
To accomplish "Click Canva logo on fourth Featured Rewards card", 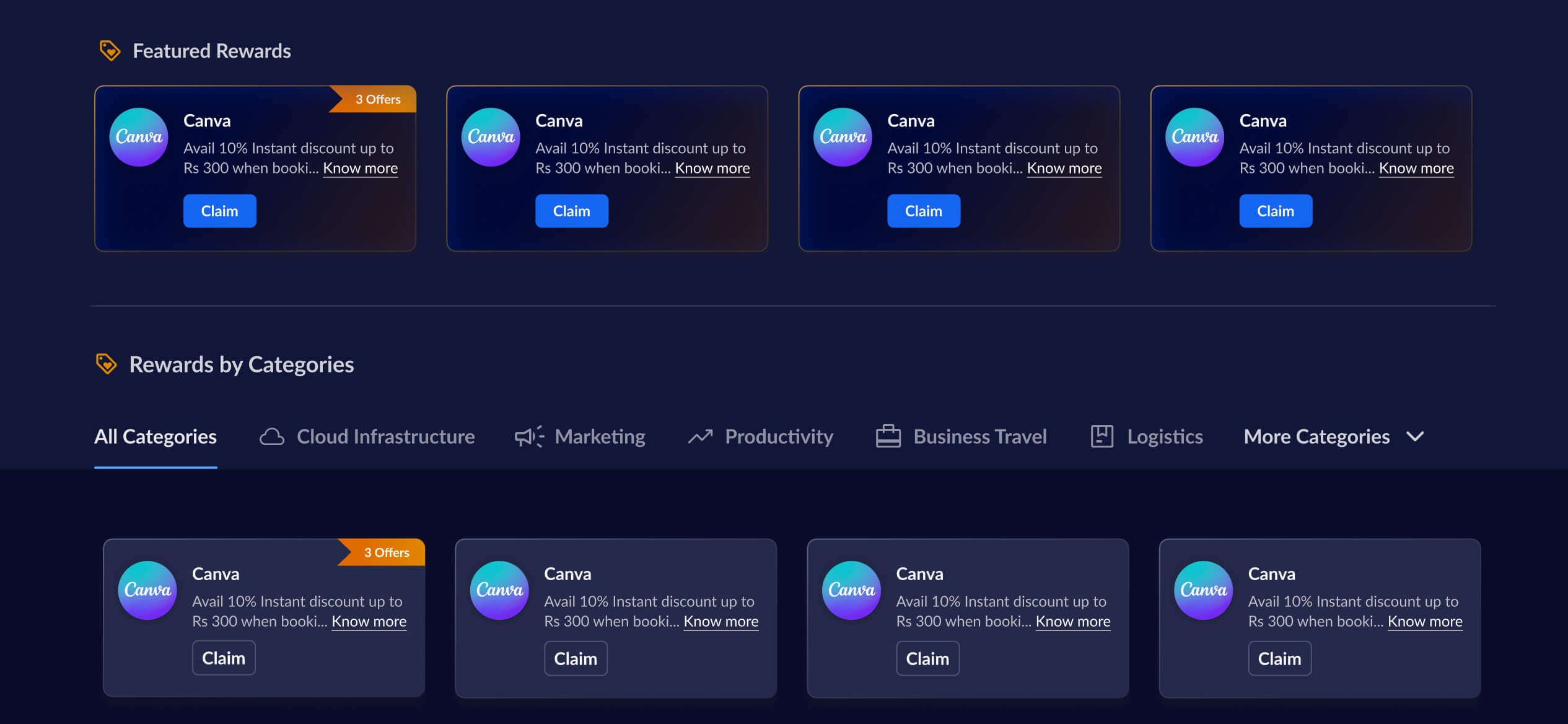I will point(1194,137).
